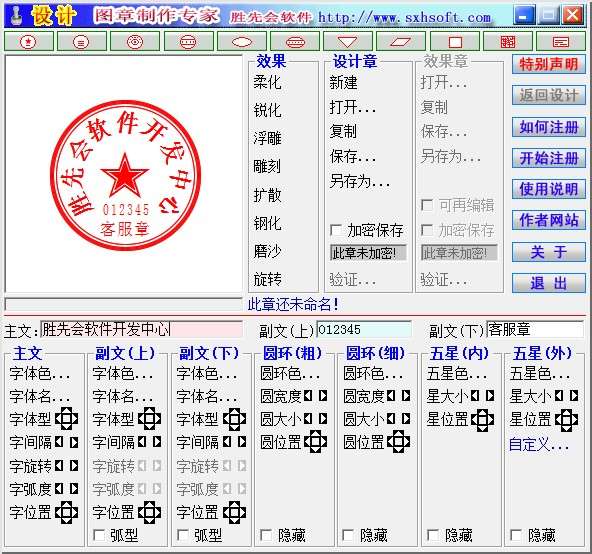Viewport: 592px width, 554px height.
Task: Click 五星(内) 星位置 move pad
Action: pos(483,419)
